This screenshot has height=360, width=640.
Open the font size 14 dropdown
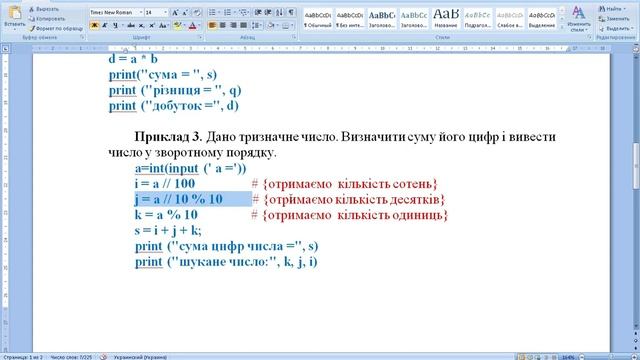165,13
